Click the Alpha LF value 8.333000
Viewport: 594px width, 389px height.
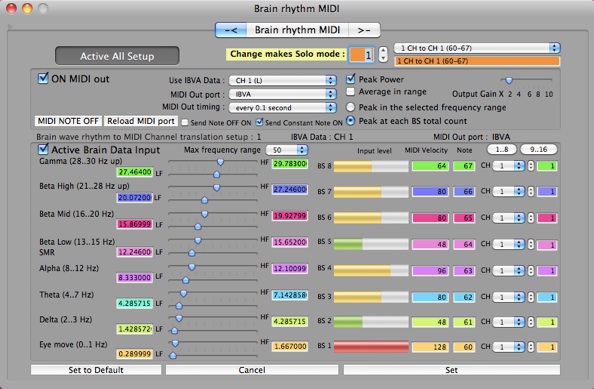134,278
